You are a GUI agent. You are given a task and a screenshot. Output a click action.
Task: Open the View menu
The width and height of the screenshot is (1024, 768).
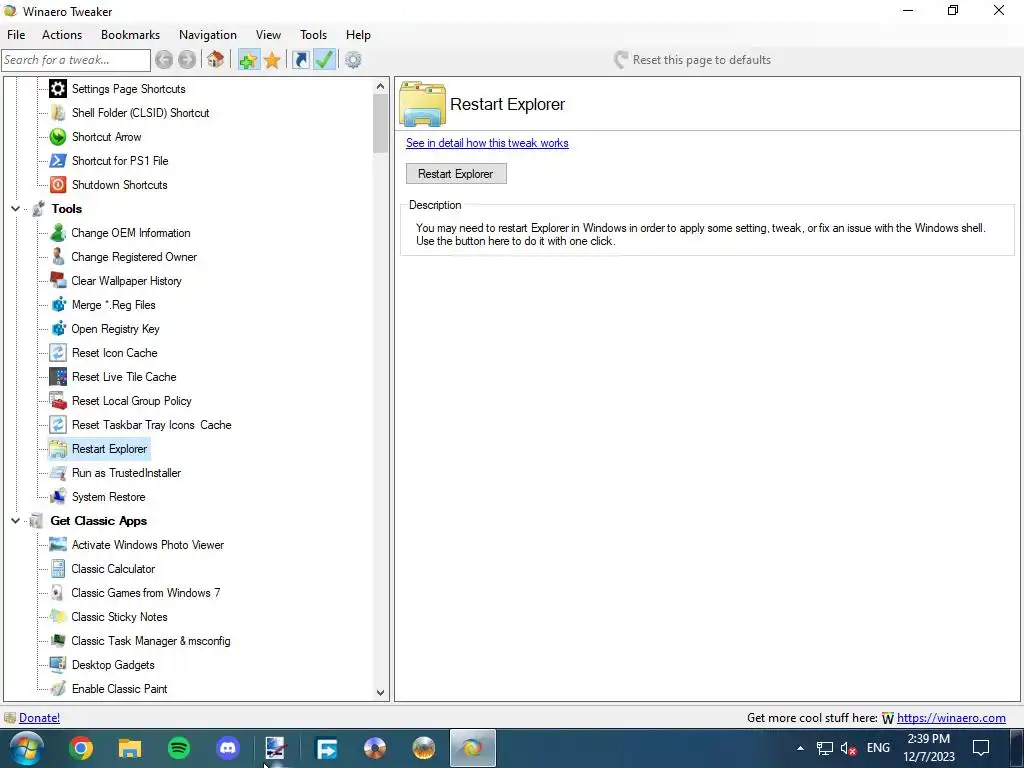tap(268, 35)
